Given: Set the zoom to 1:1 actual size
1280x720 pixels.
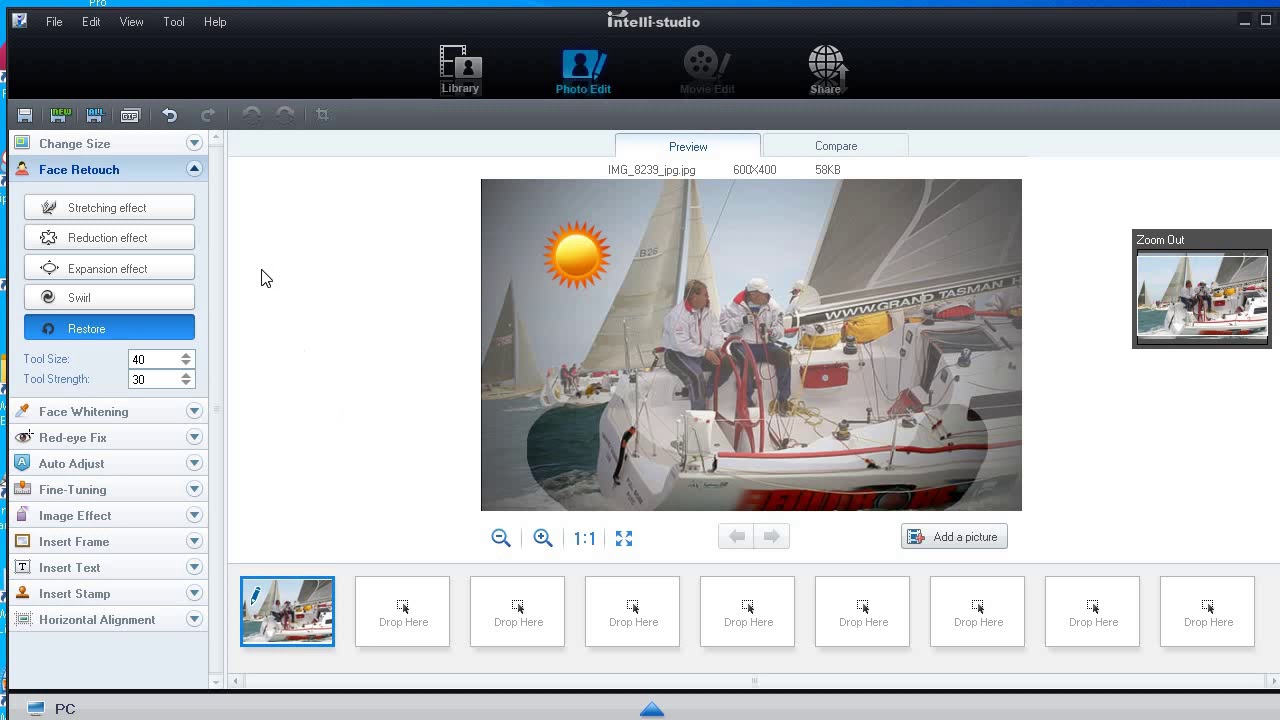Looking at the screenshot, I should tap(584, 538).
